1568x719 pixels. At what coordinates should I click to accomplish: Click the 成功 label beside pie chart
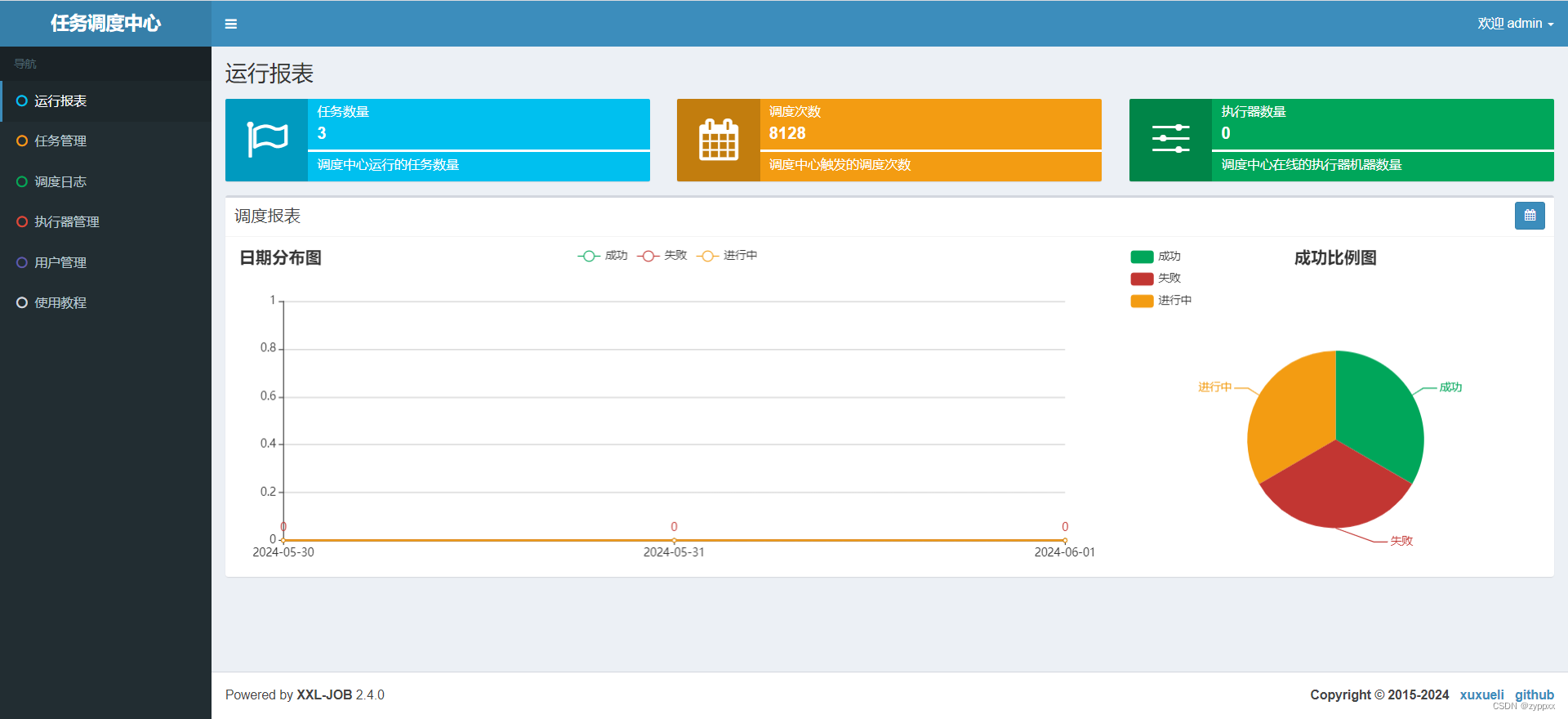(1450, 387)
